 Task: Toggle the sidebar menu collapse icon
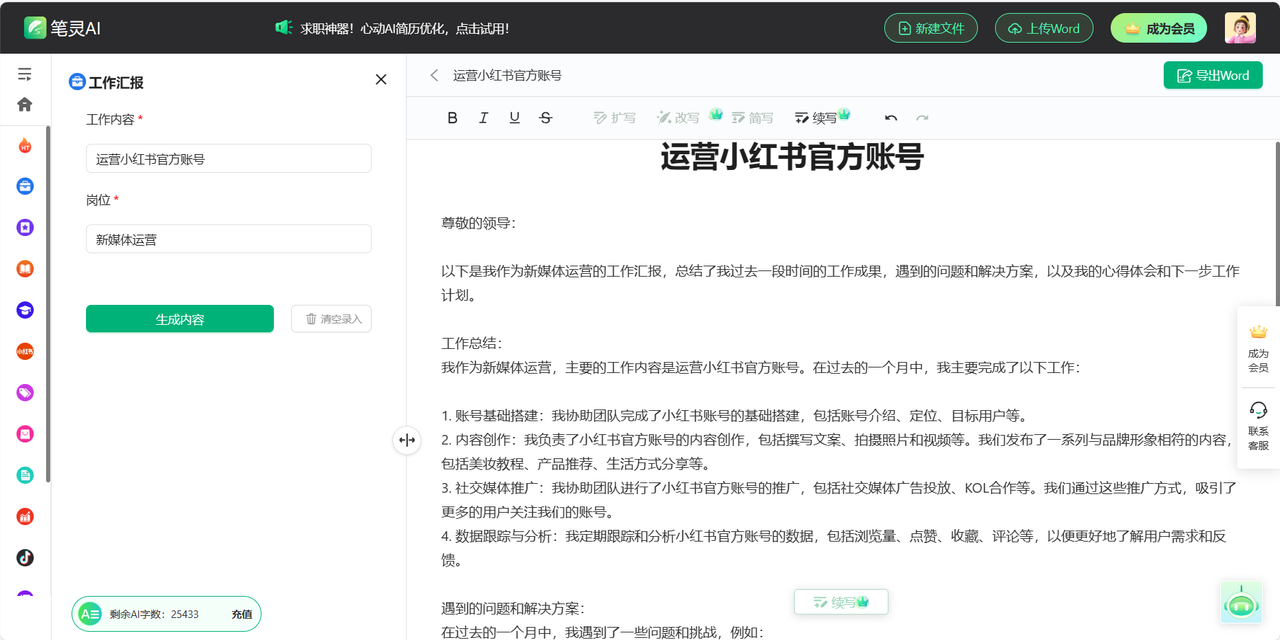click(25, 74)
